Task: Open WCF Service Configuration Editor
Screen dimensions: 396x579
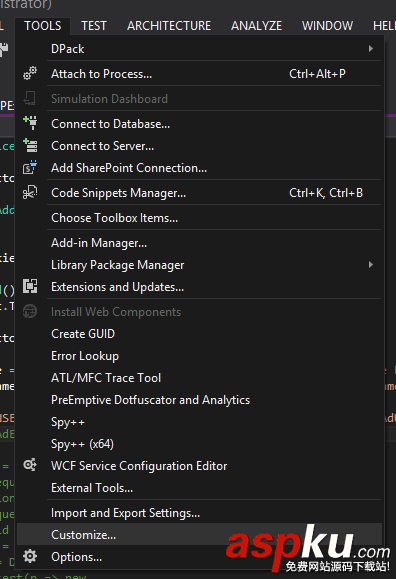Action: (199, 466)
